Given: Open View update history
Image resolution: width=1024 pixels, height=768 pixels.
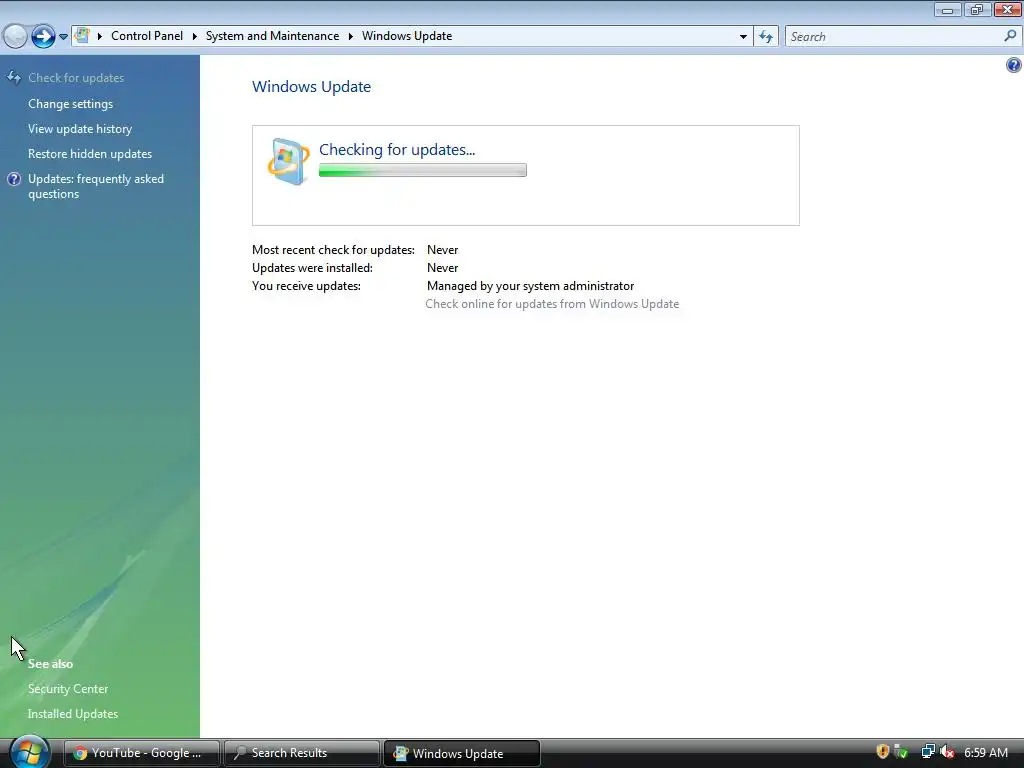Looking at the screenshot, I should [80, 129].
